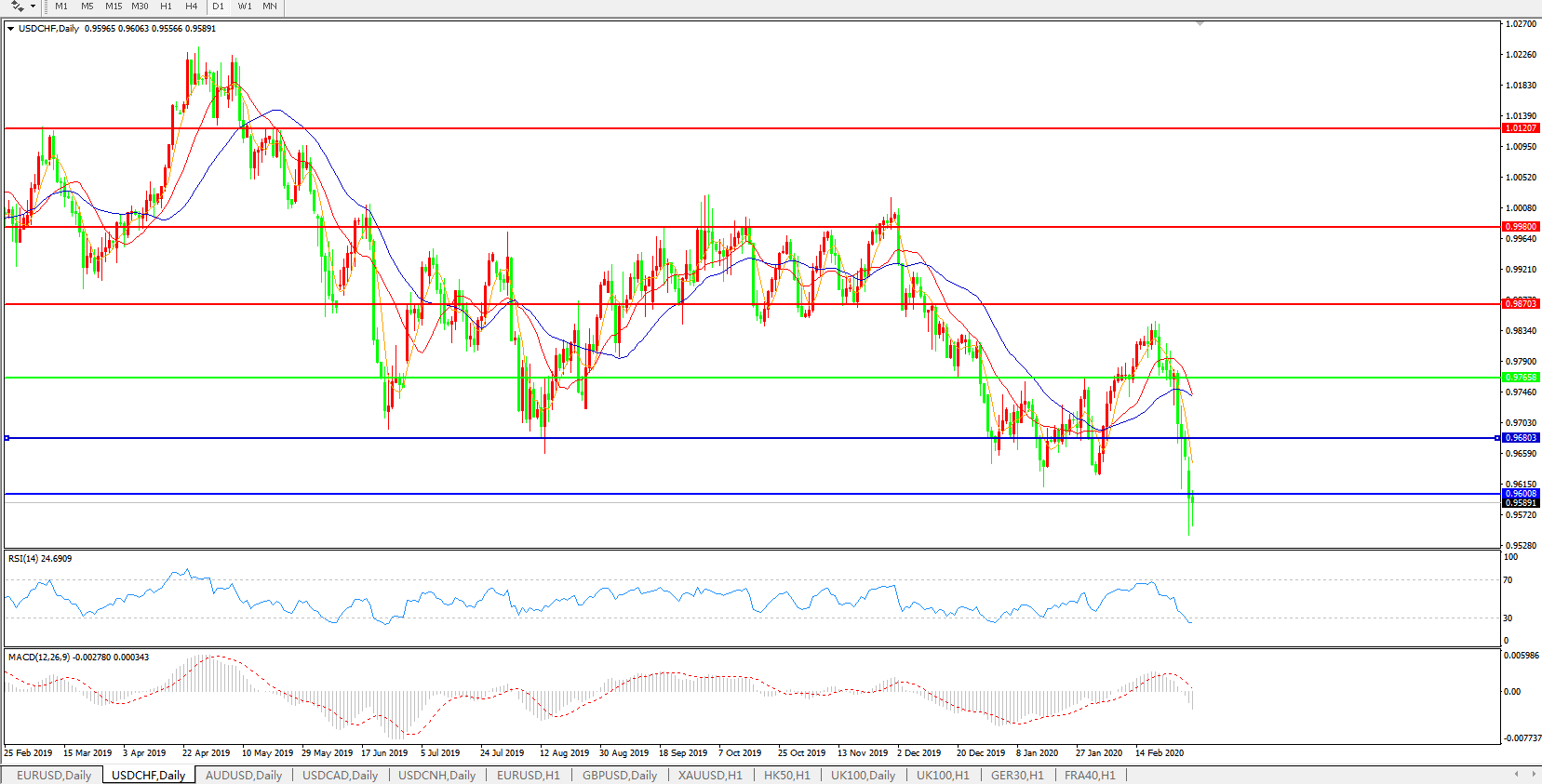This screenshot has height=784, width=1542.
Task: Toggle the D1 daily timeframe
Action: [218, 7]
